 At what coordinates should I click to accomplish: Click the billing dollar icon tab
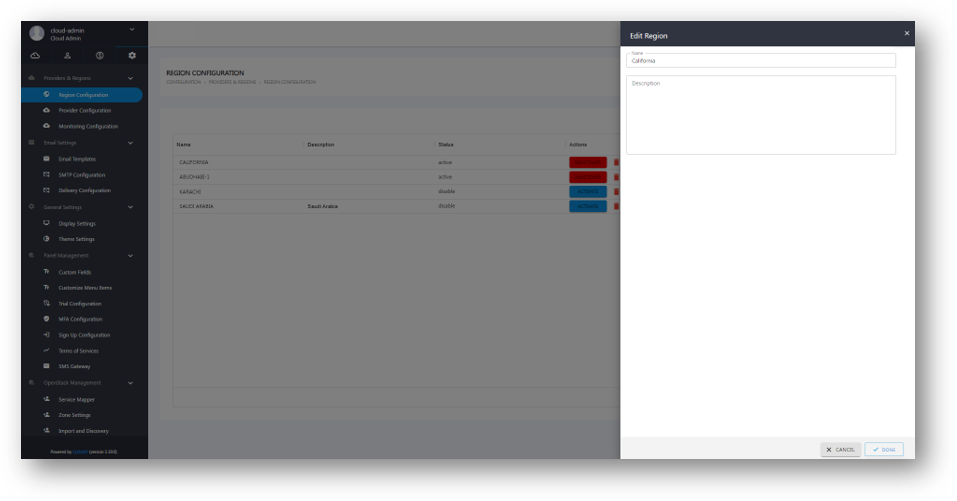pos(100,56)
